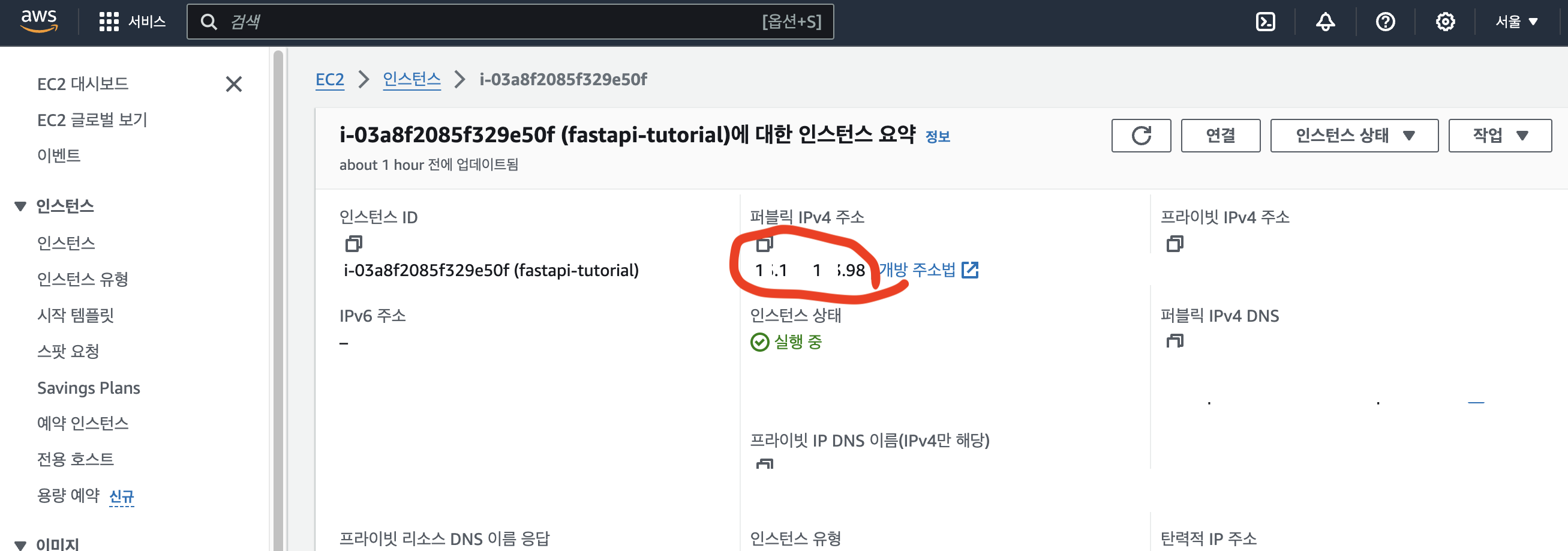Viewport: 1568px width, 551px height.
Task: Expand the 서울 region dropdown
Action: coord(1517,22)
